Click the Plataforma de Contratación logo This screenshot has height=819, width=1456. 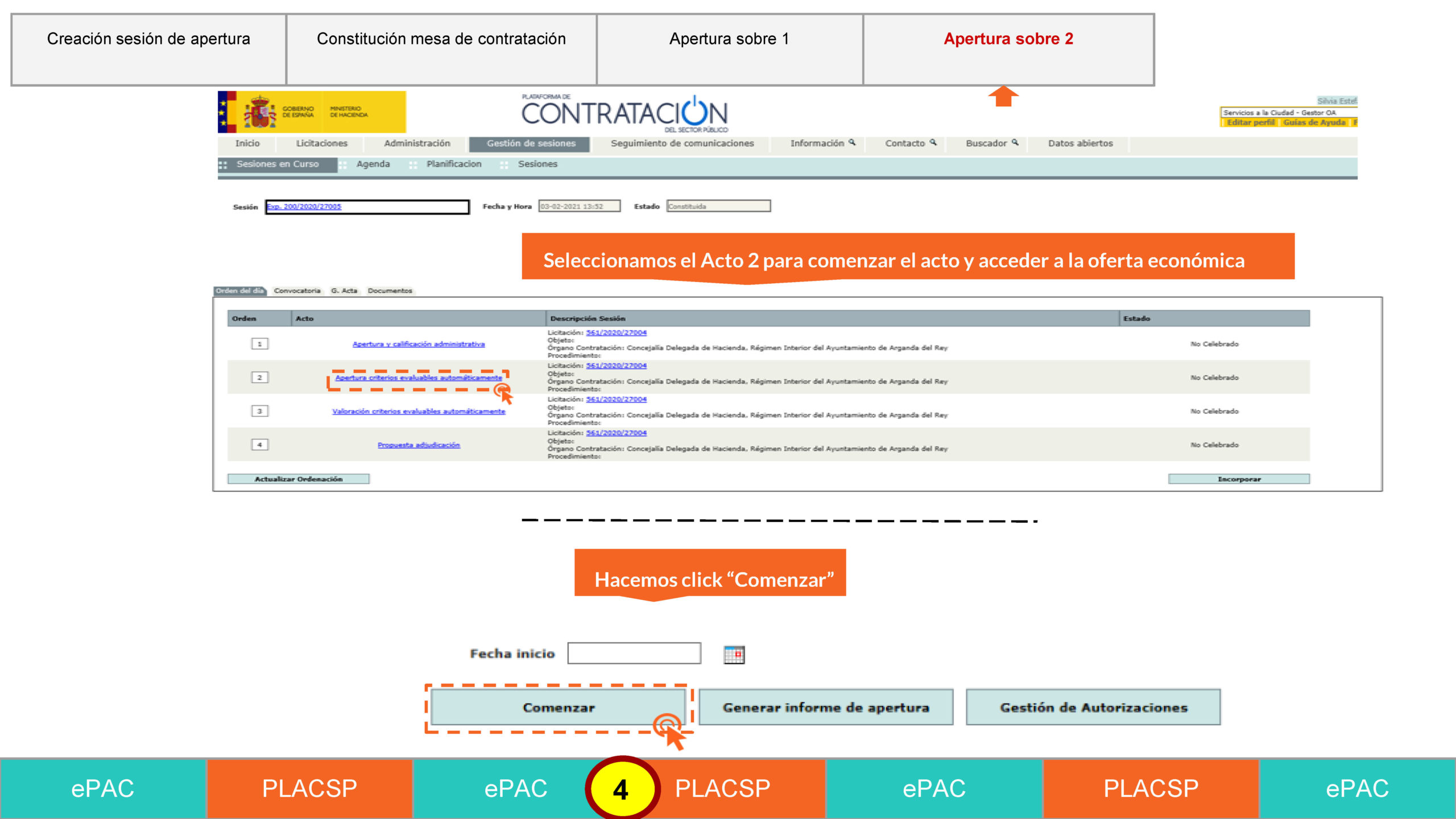624,113
